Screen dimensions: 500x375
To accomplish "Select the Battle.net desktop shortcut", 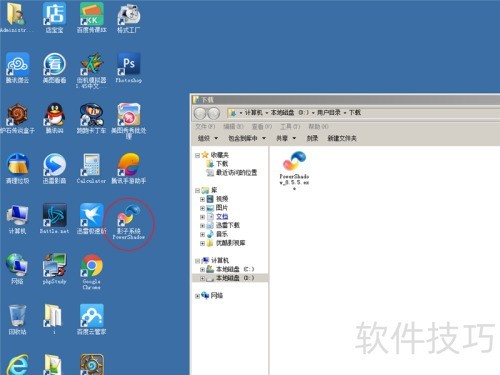I will (54, 219).
